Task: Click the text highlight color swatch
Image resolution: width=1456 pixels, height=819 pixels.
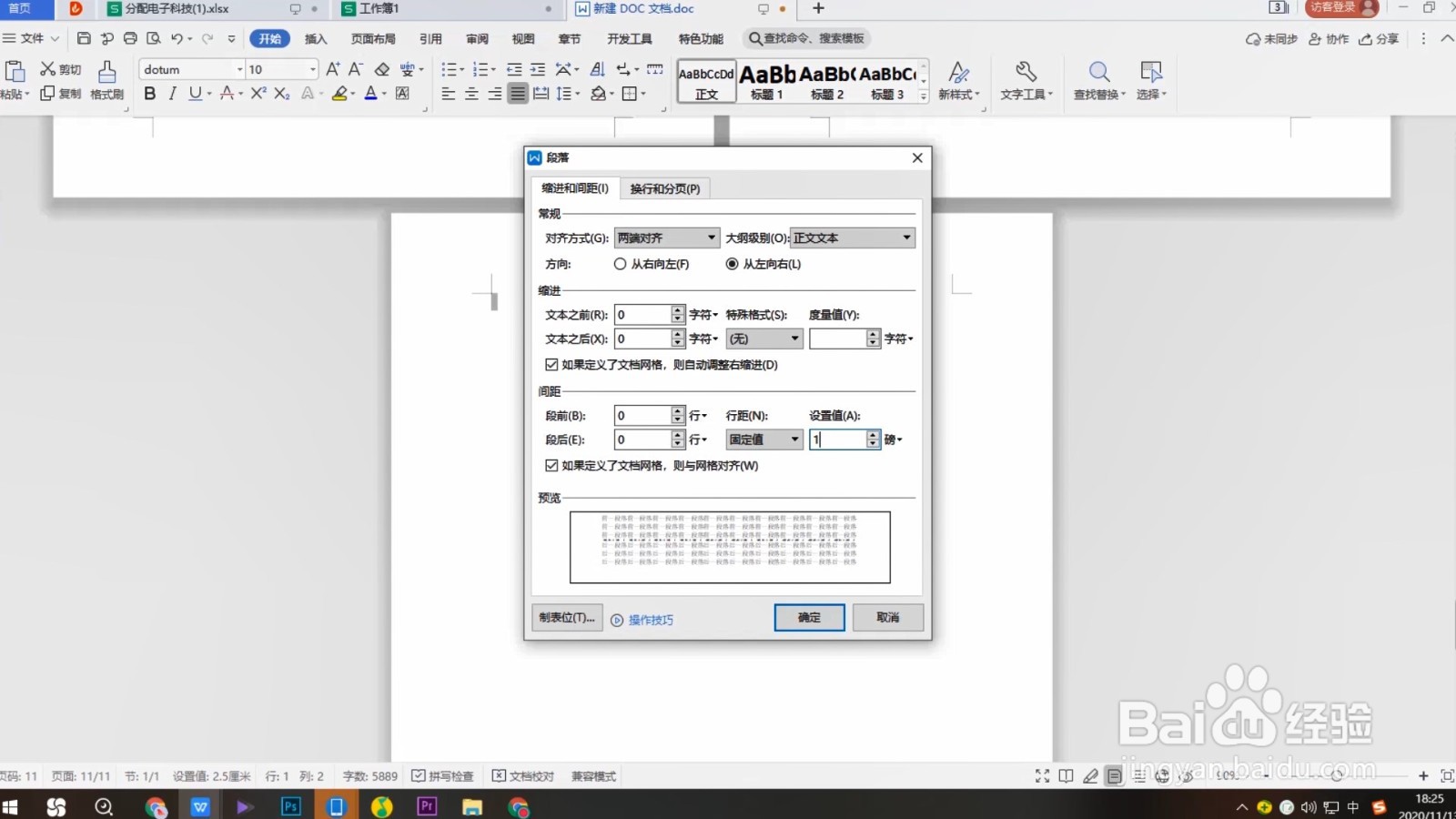Action: 339,94
